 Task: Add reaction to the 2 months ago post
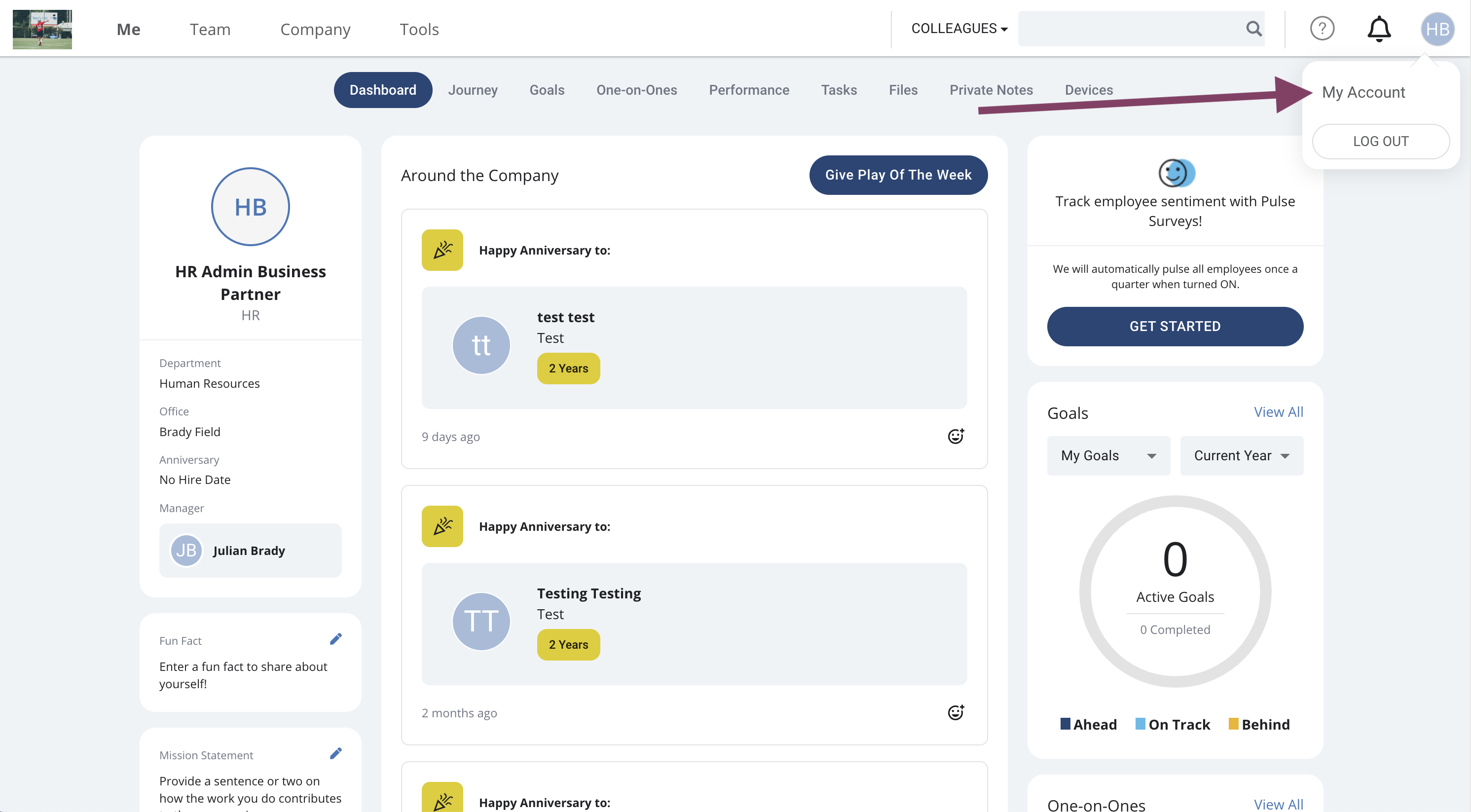point(956,713)
